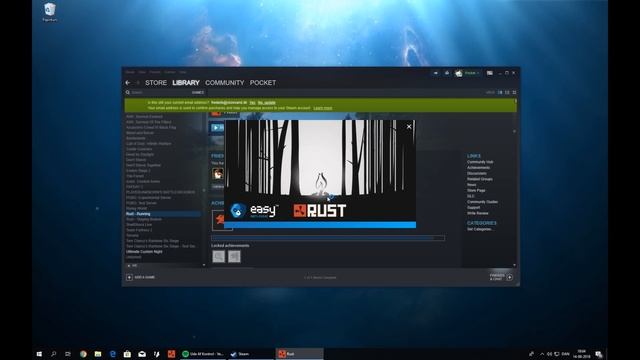Open the POCKET profile tab
The image size is (640, 360).
coord(263,83)
